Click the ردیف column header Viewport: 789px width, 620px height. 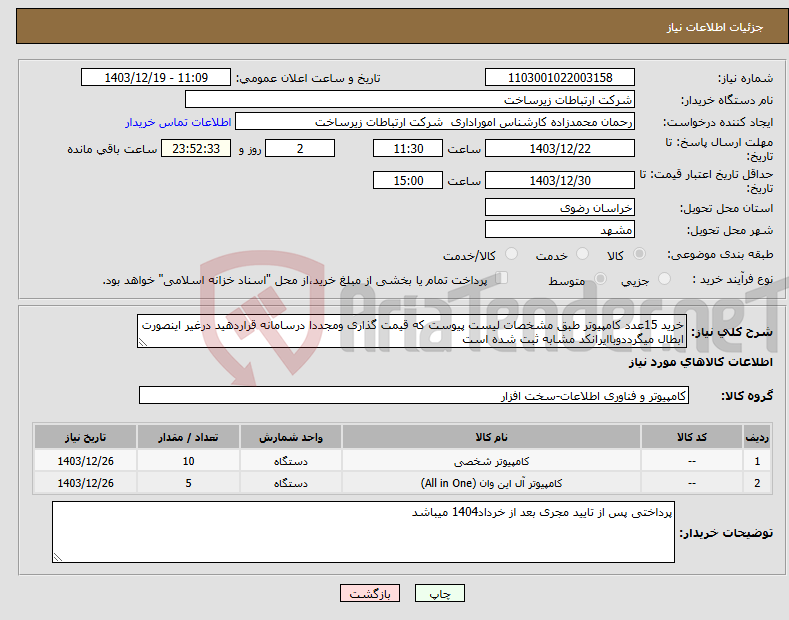(757, 437)
